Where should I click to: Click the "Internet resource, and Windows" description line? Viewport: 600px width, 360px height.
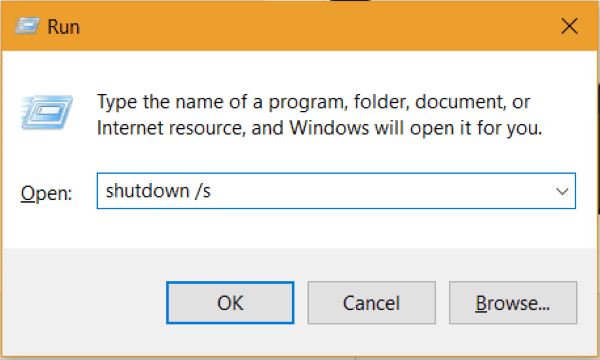point(319,128)
